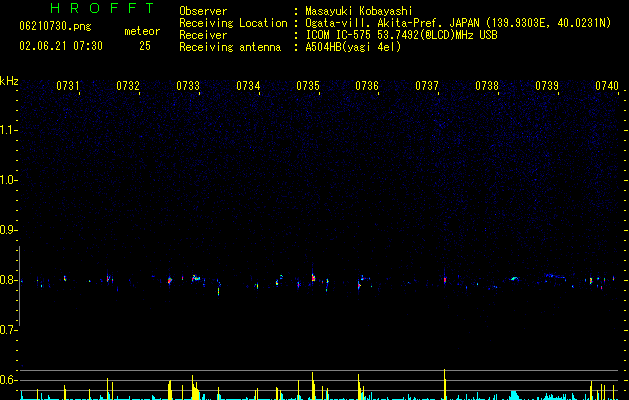
Task: Click the 0.9 kHz axis label
Action: (x=9, y=230)
